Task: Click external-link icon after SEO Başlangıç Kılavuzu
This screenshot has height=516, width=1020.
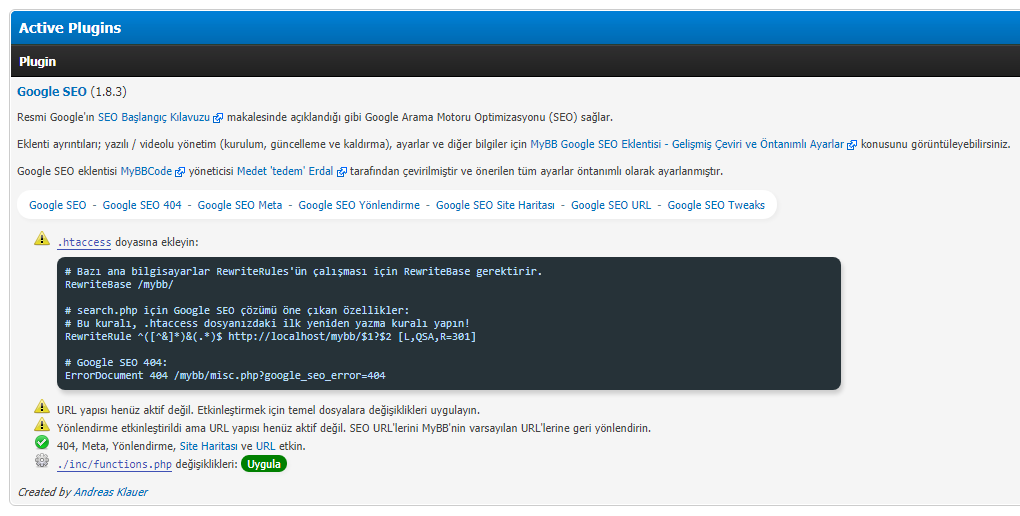Action: 219,118
